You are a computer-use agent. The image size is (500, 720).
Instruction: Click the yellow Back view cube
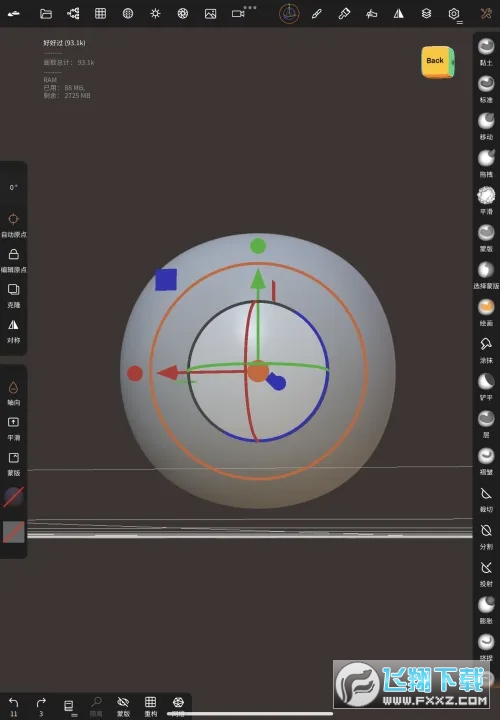click(438, 62)
